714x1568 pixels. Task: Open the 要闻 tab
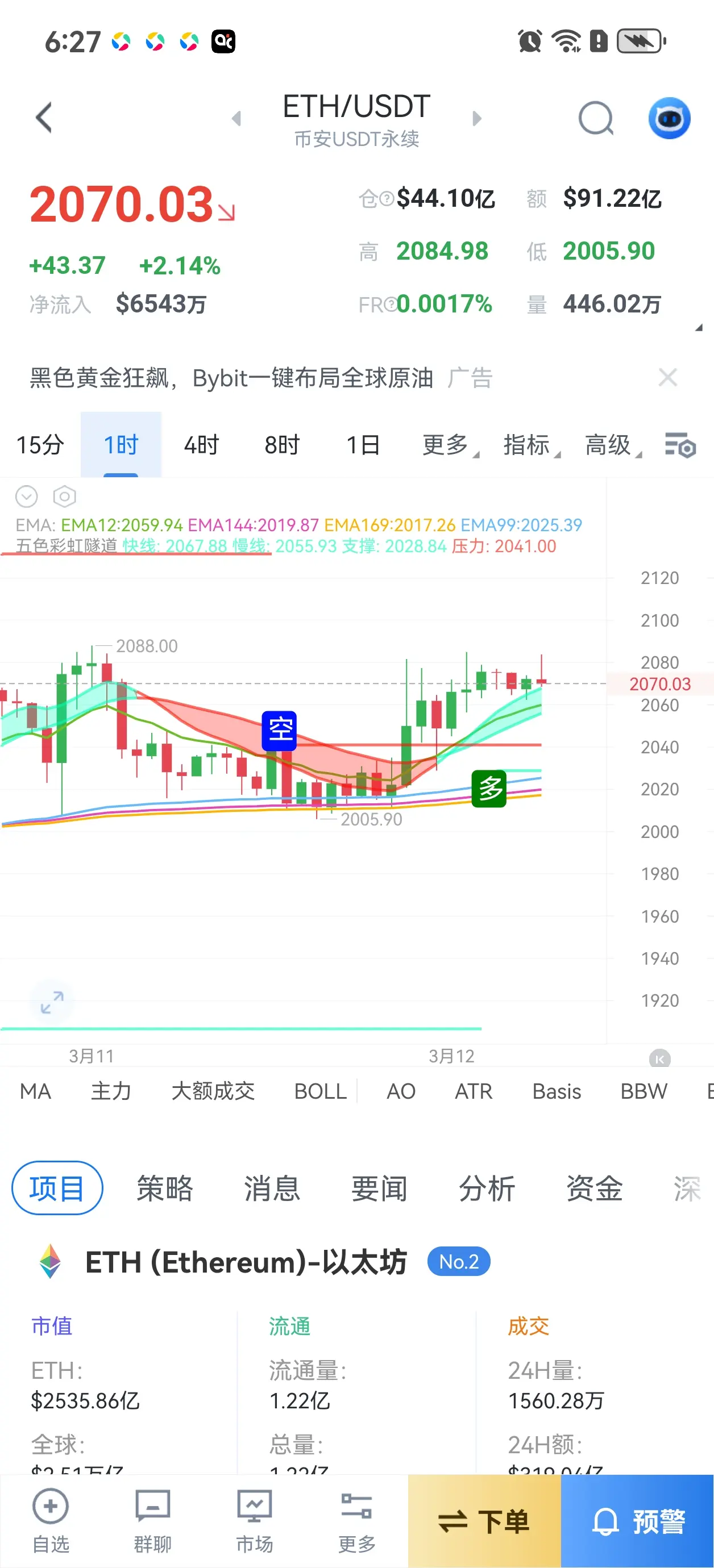379,1188
